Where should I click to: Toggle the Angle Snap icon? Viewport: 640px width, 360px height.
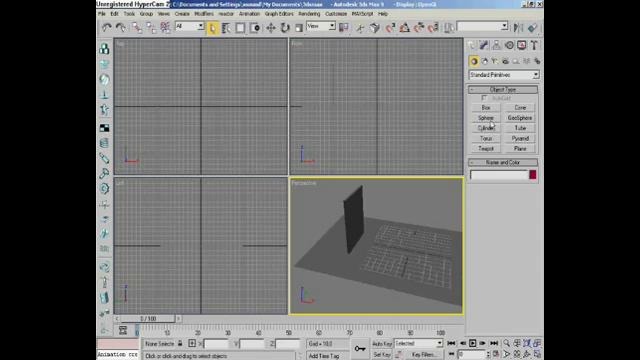pyautogui.click(x=404, y=27)
